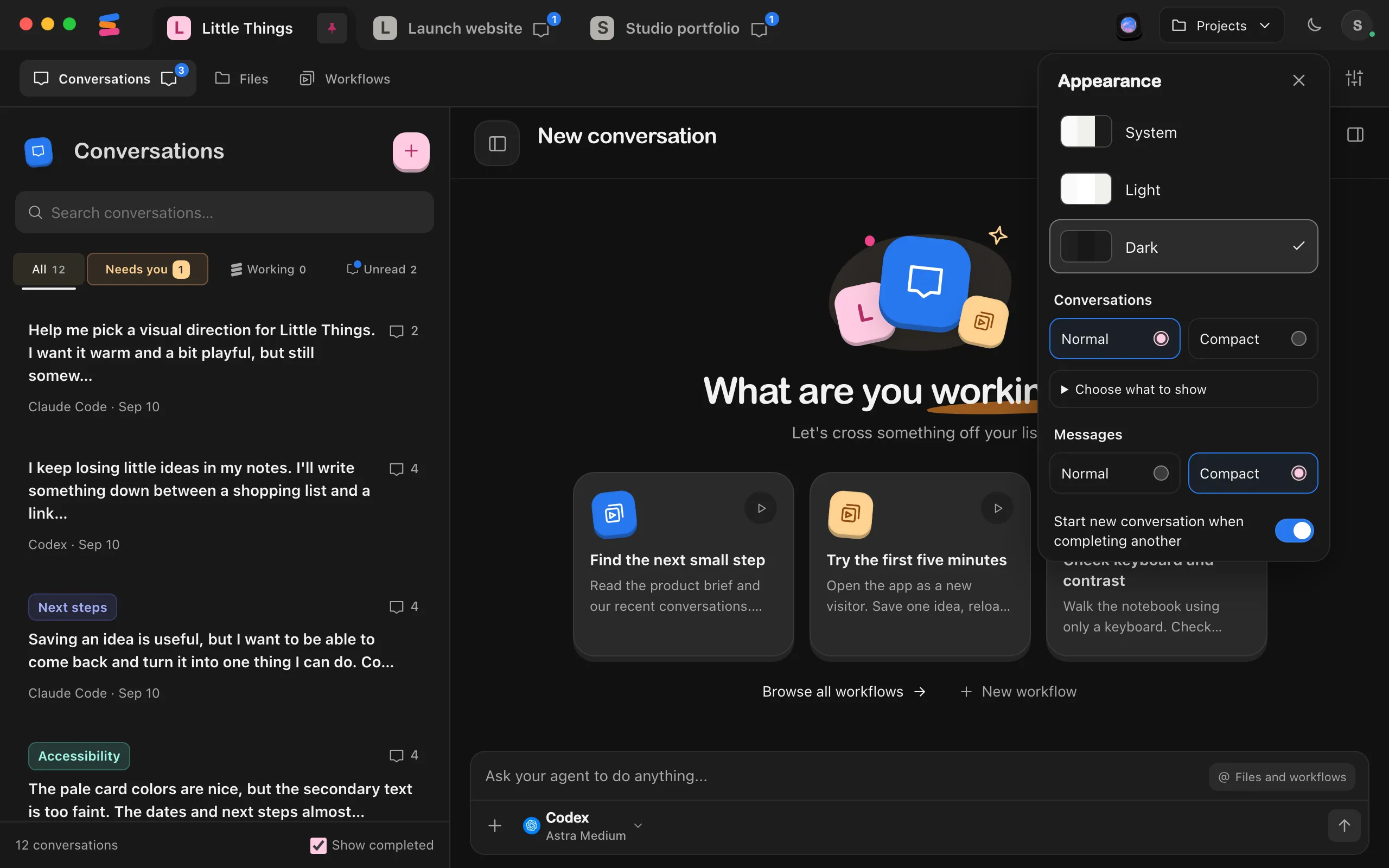Toggle start new conversation when completing another
The width and height of the screenshot is (1389, 868).
pyautogui.click(x=1294, y=531)
